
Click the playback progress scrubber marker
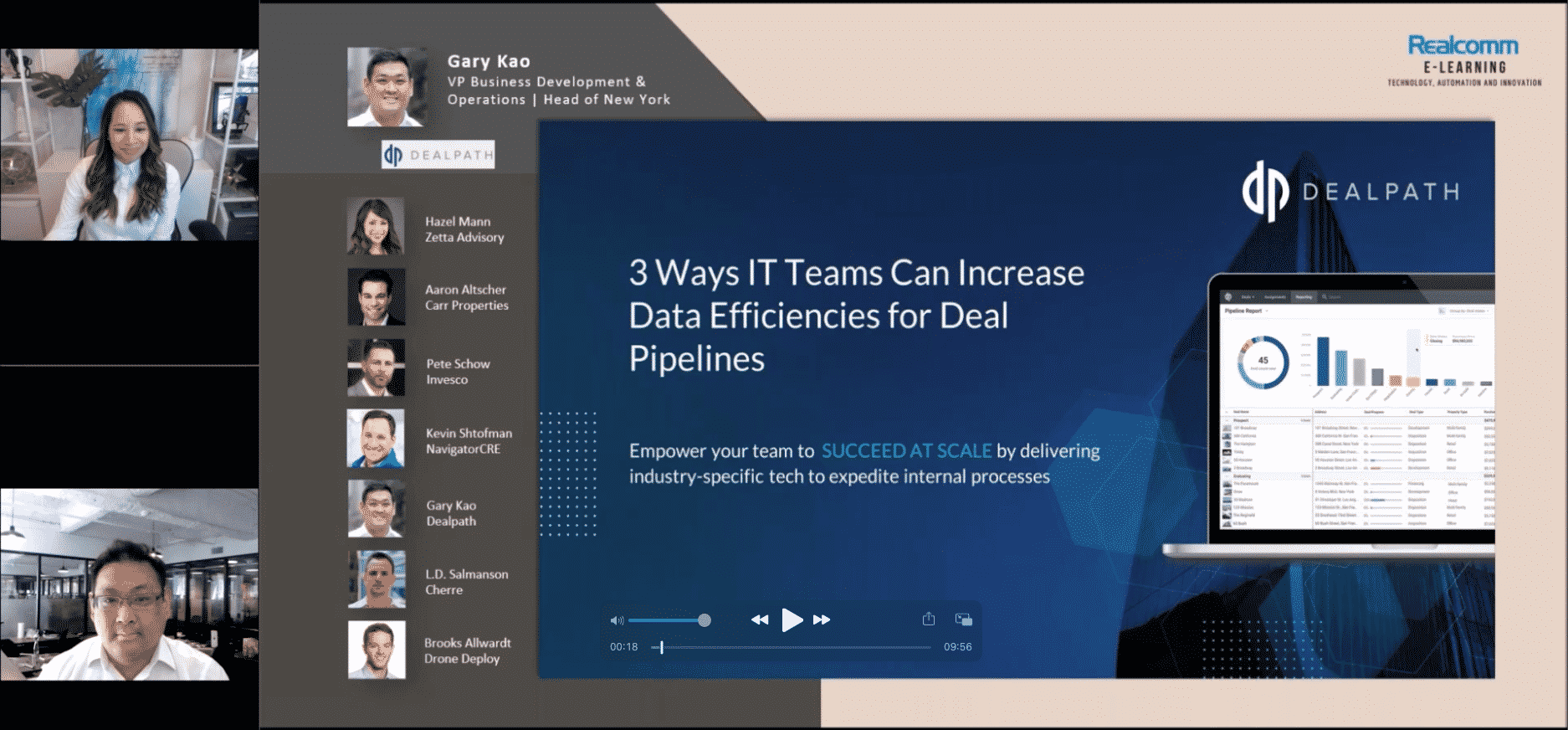tap(662, 647)
